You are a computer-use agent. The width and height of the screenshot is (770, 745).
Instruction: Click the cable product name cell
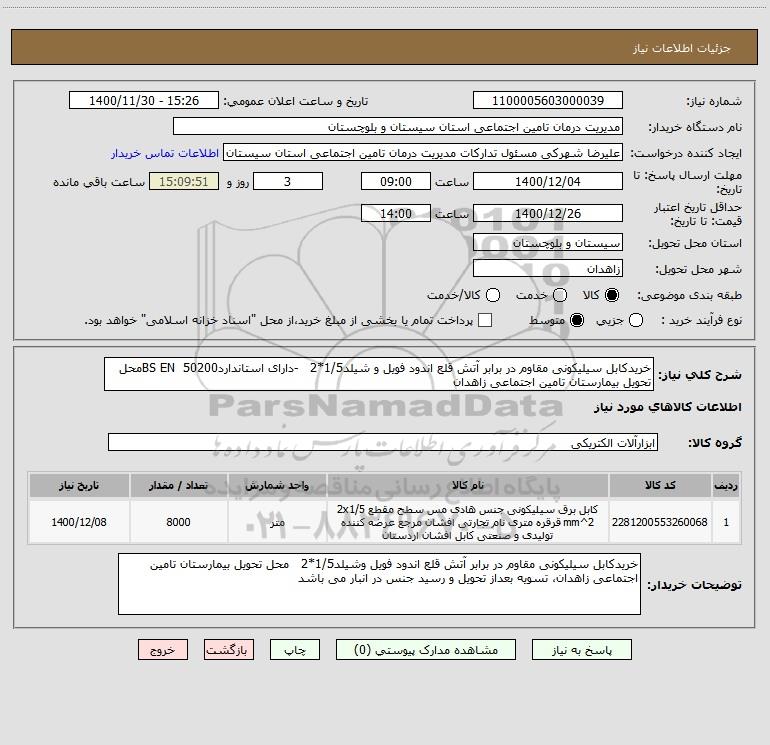tap(468, 522)
